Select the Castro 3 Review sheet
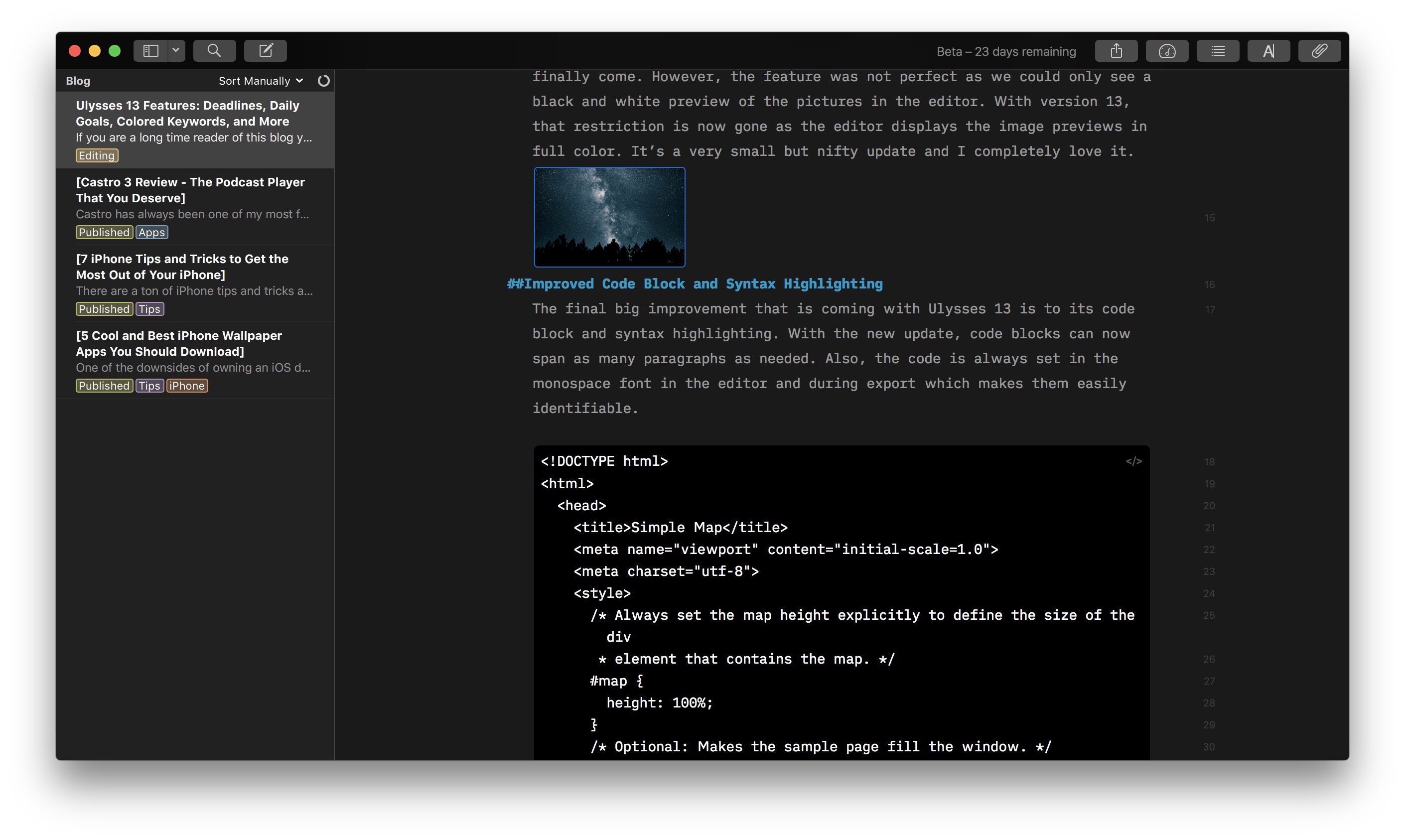1405x840 pixels. [x=195, y=207]
